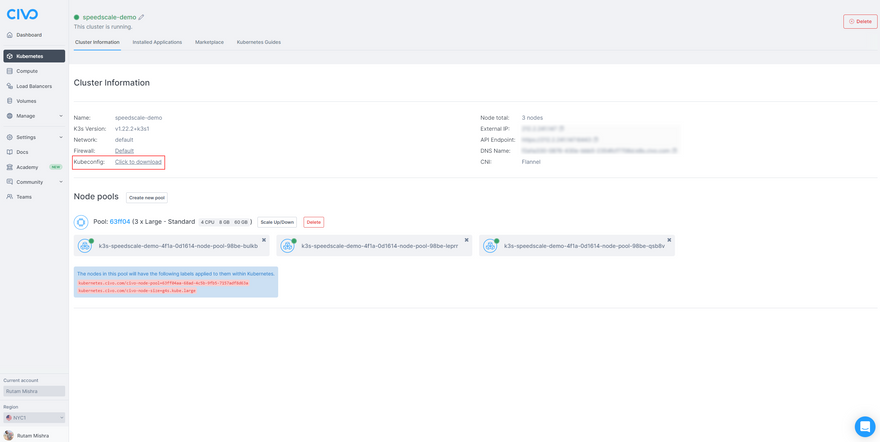Open the chat widget bubble
880x442 pixels.
pos(864,426)
